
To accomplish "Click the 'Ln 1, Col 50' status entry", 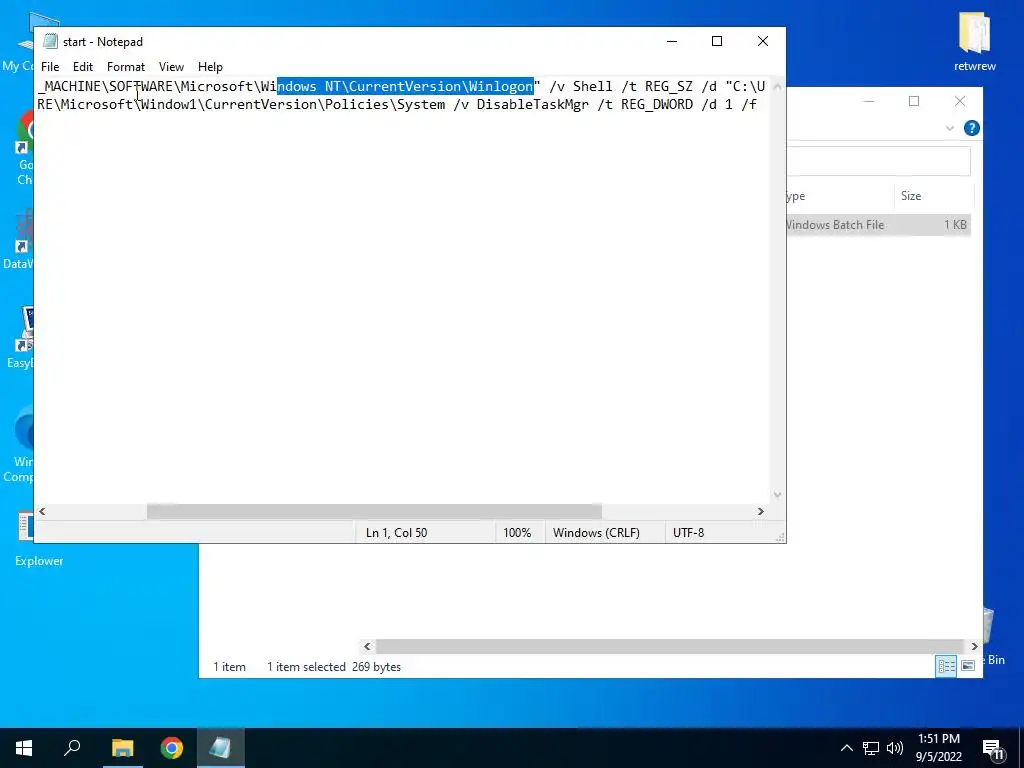I will tap(396, 533).
